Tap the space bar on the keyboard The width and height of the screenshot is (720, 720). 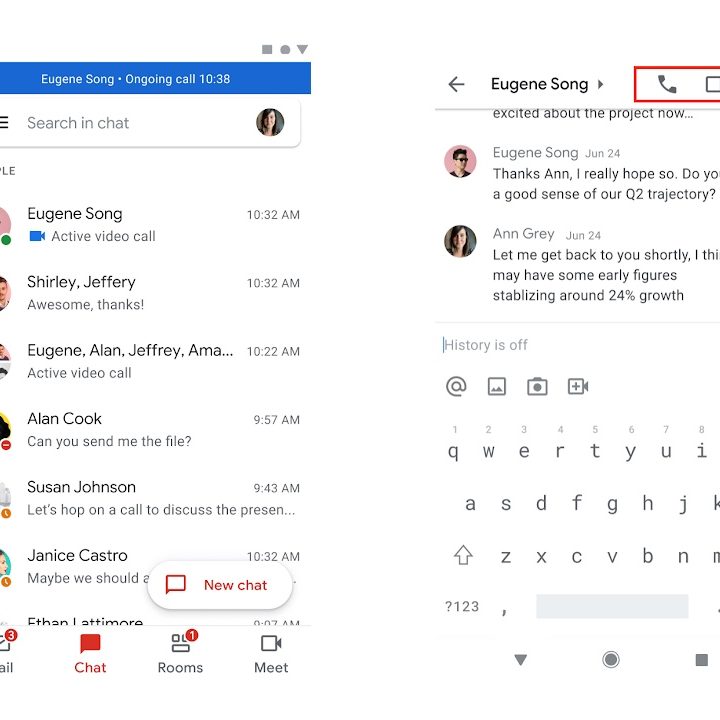coord(612,606)
